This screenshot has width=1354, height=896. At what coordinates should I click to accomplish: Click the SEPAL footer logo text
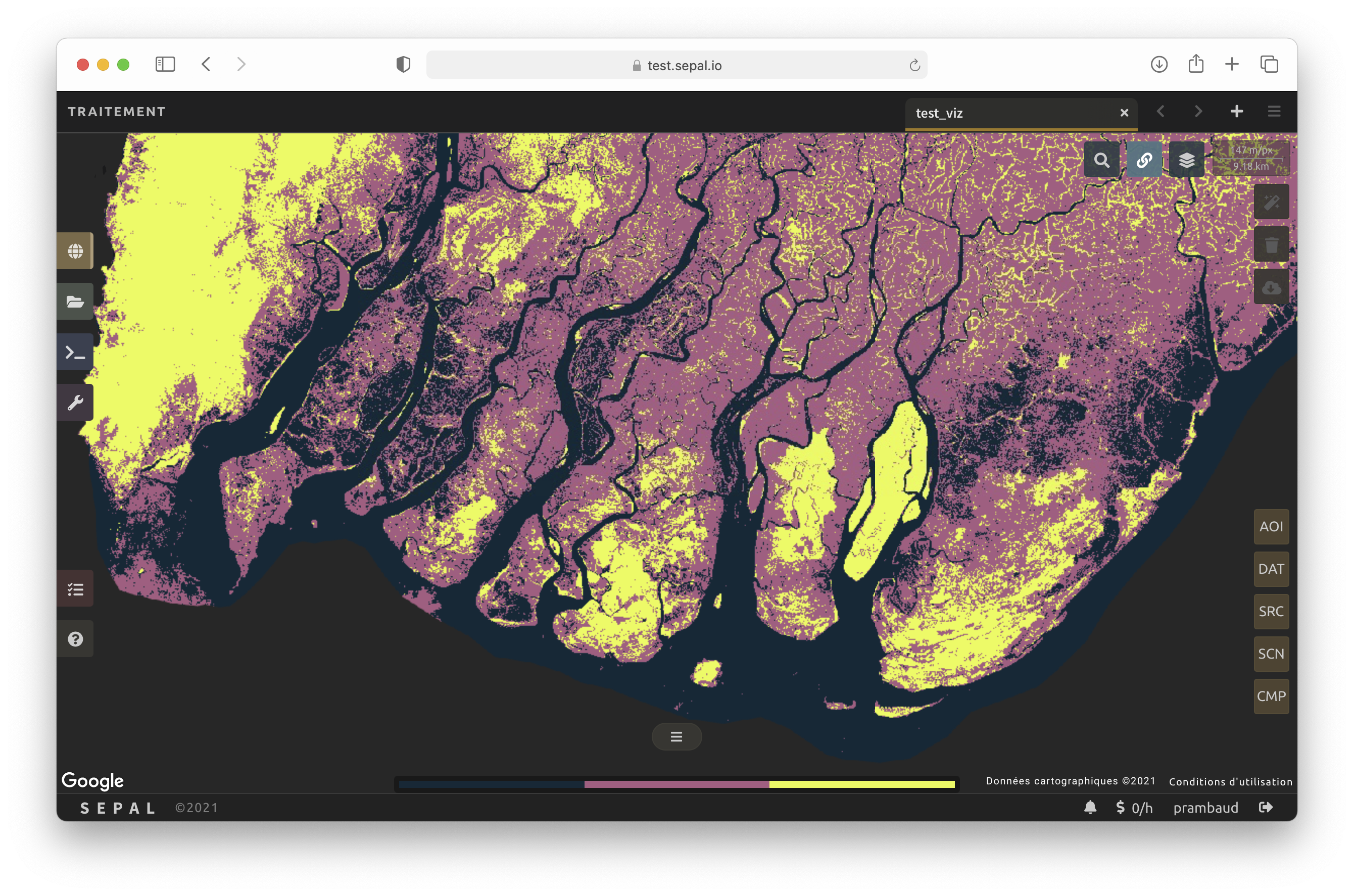pyautogui.click(x=118, y=808)
